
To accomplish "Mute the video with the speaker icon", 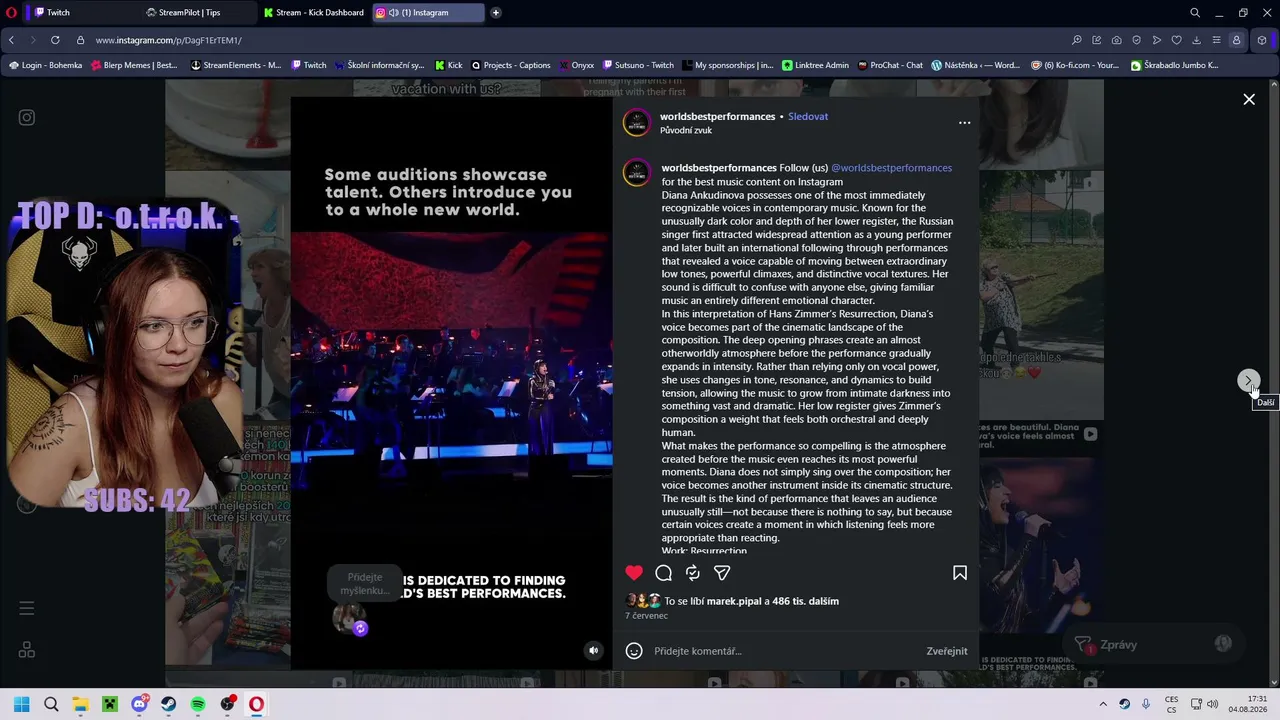I will click(x=593, y=650).
